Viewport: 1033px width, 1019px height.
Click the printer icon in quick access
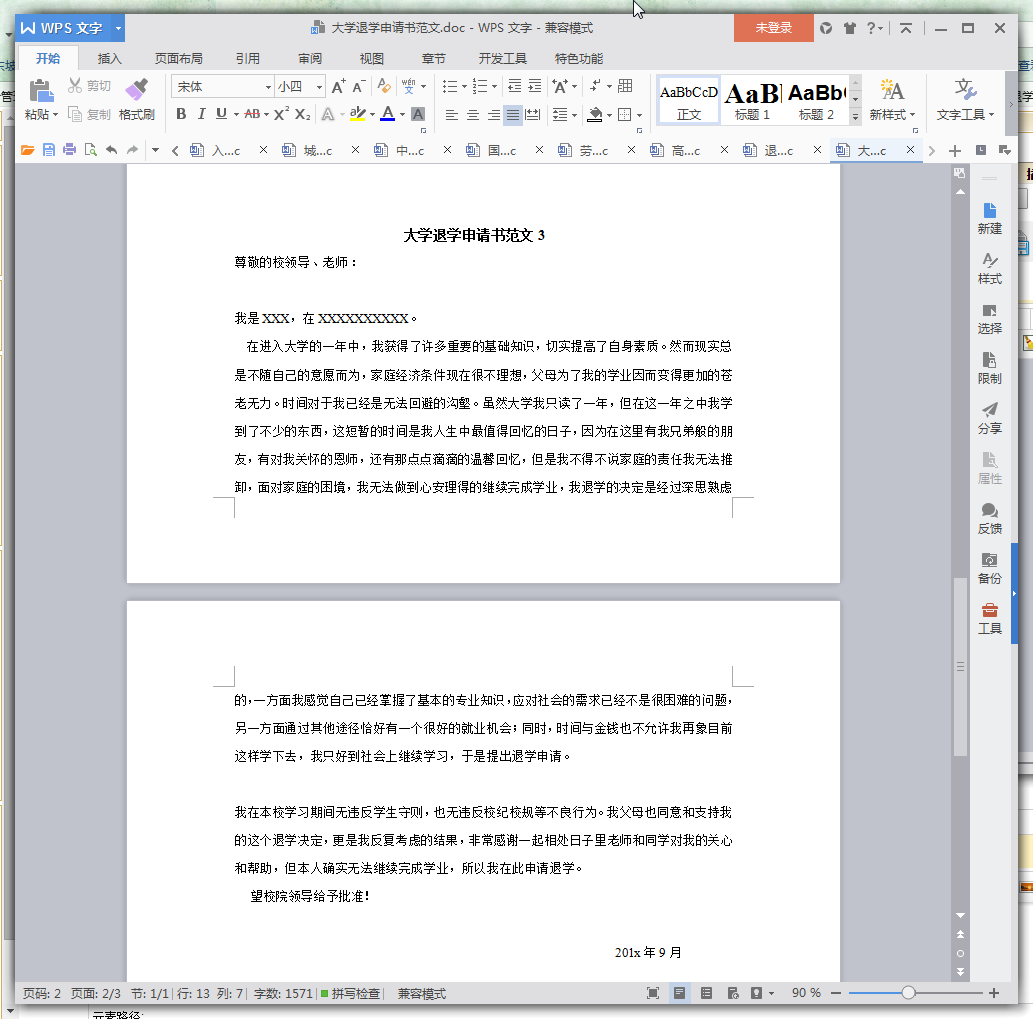point(69,150)
